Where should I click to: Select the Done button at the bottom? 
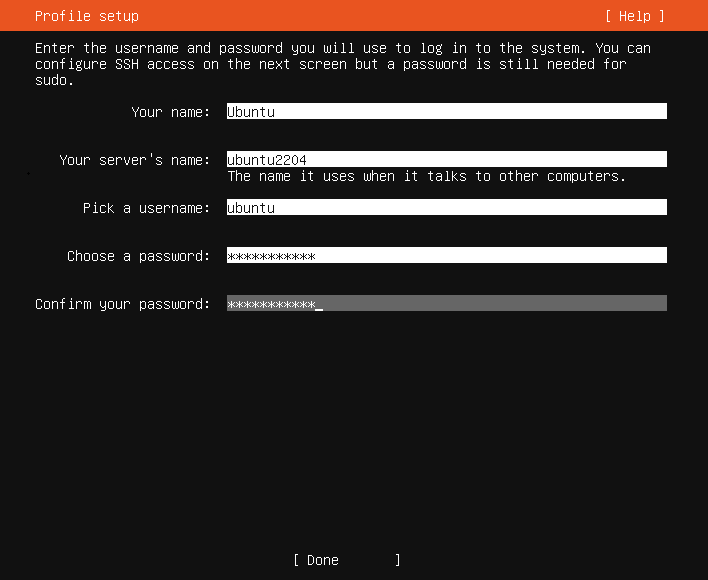coord(347,560)
